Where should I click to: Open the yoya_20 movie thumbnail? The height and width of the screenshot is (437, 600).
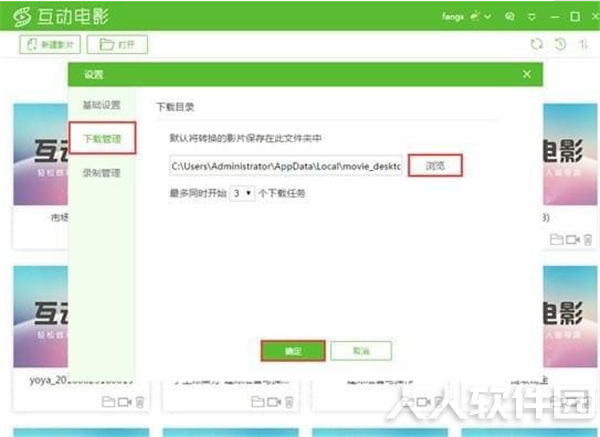(x=41, y=316)
